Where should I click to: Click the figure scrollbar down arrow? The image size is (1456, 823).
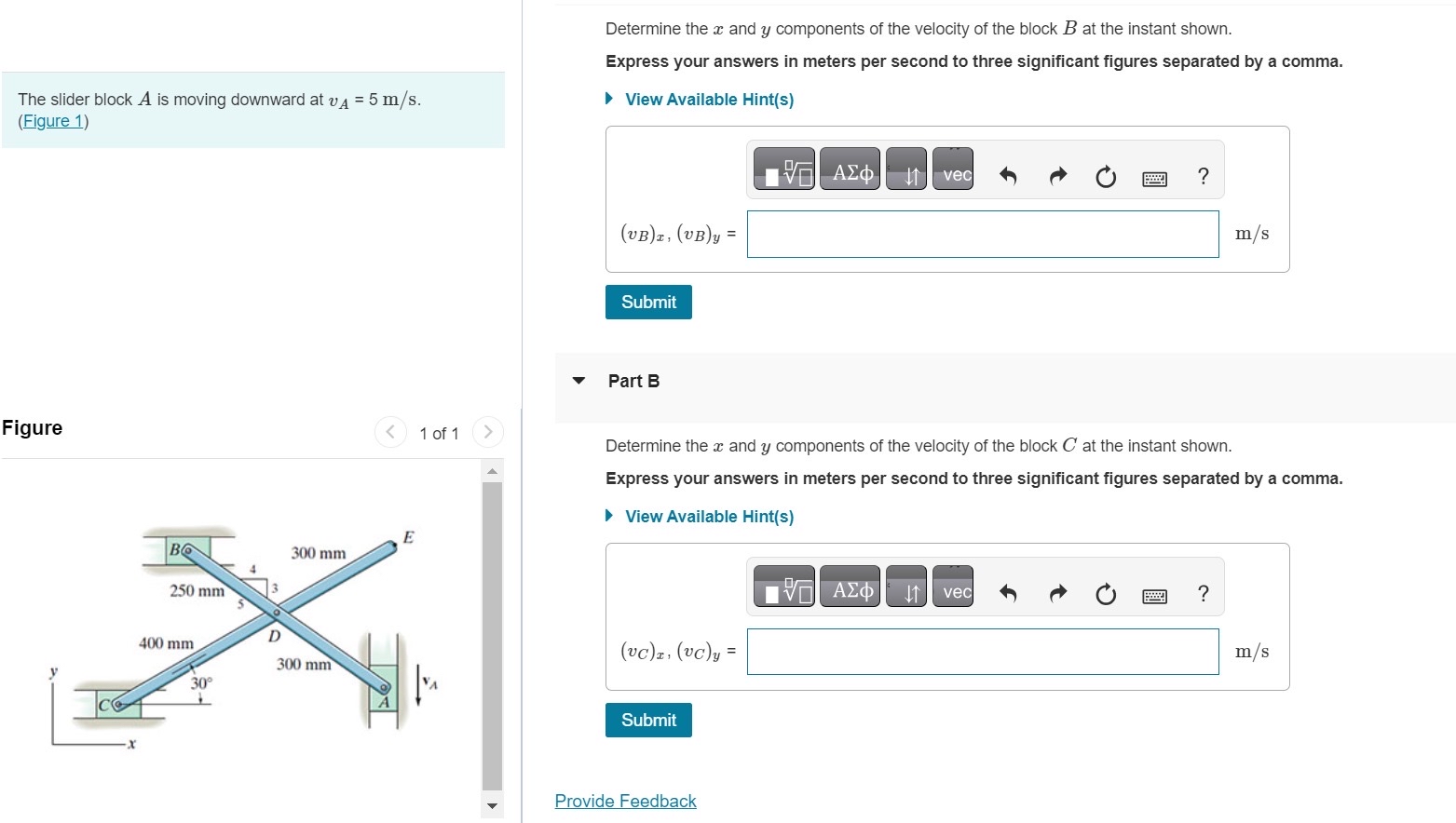(491, 807)
